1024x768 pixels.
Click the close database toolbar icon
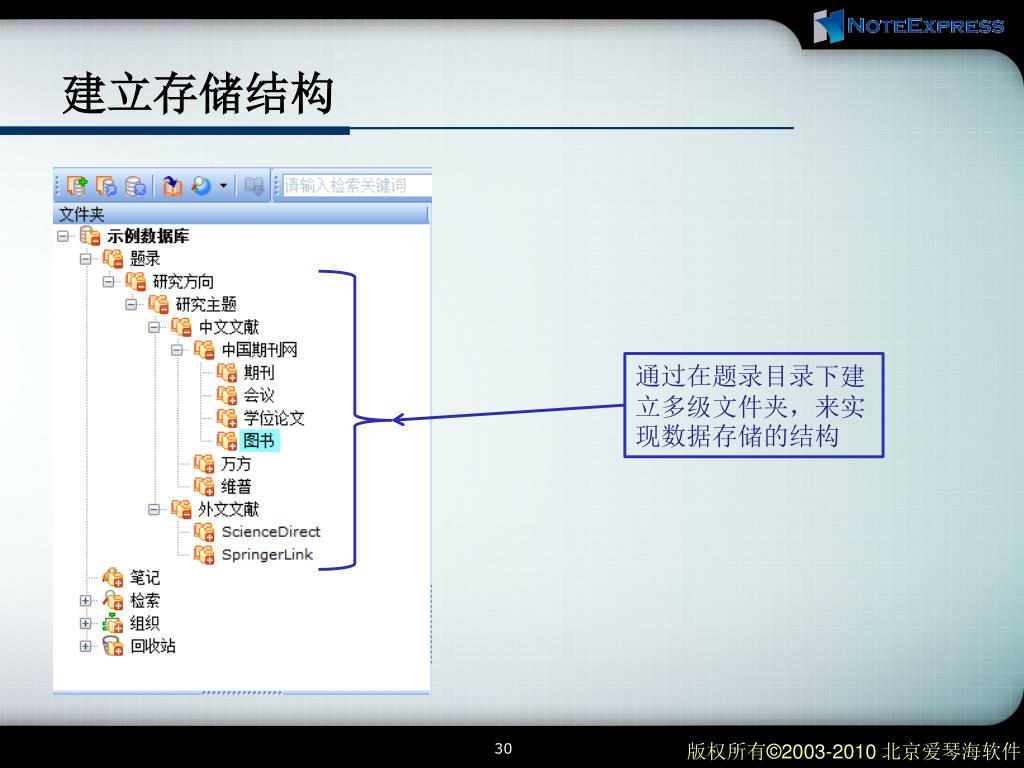coord(135,186)
